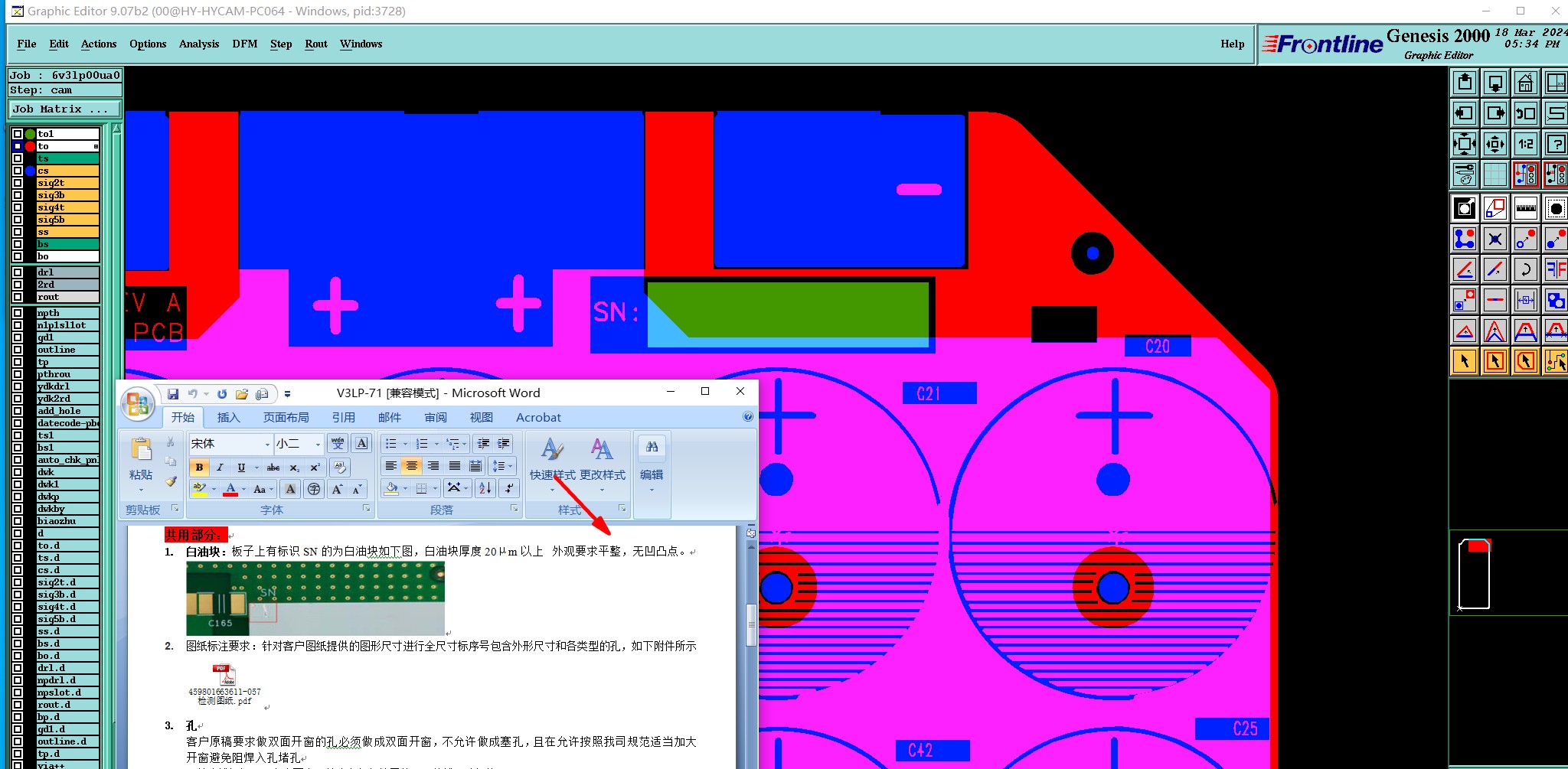Viewport: 1568px width, 769px height.
Task: Open the Word help question icon
Action: pyautogui.click(x=748, y=417)
